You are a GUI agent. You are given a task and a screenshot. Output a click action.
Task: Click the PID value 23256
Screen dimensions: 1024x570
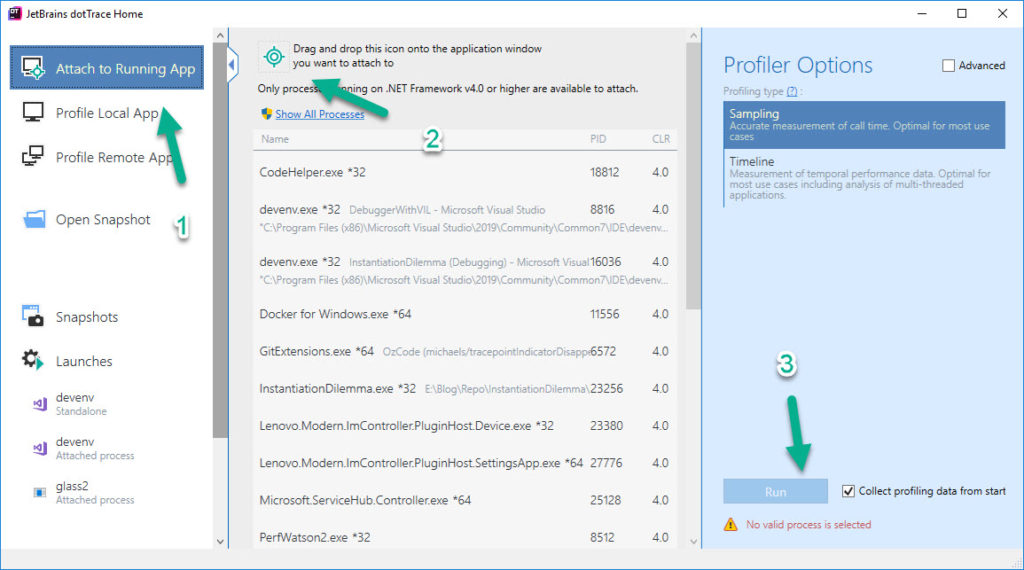607,388
